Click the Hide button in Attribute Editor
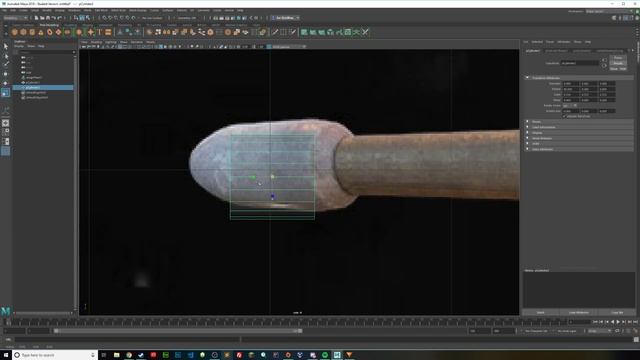Screen dimensions: 640x360 point(623,69)
